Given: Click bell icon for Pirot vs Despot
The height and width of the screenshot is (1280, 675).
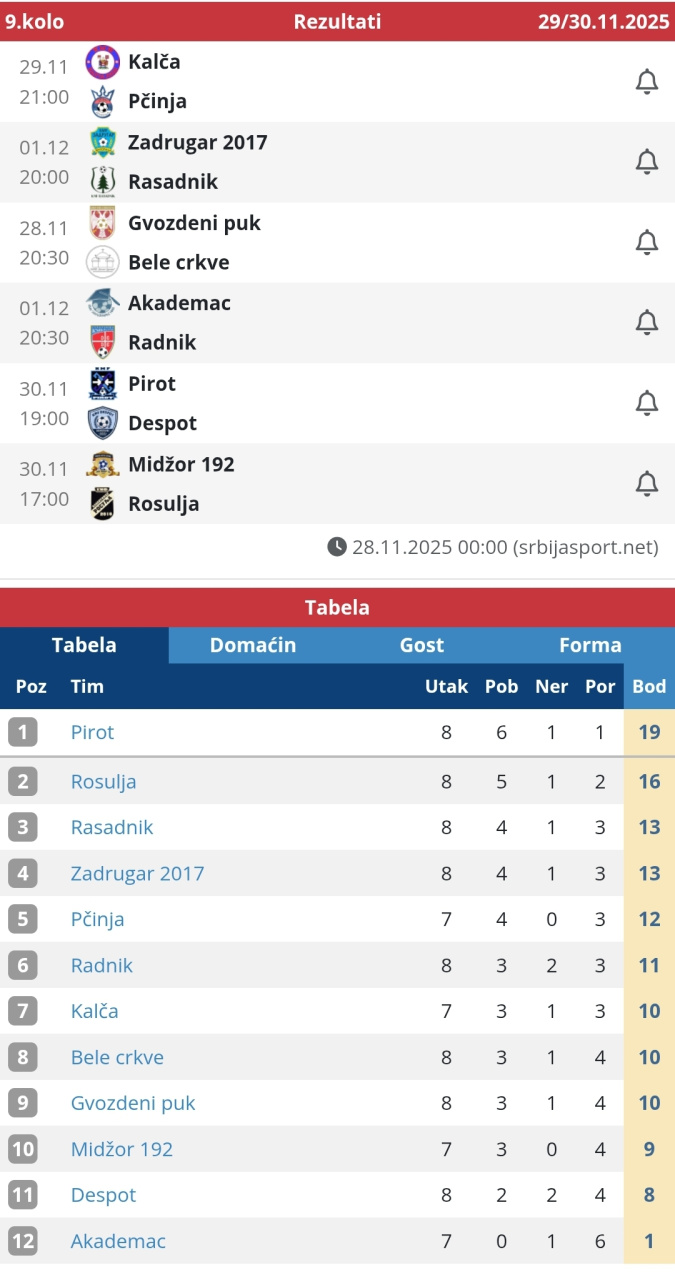Looking at the screenshot, I should point(647,403).
